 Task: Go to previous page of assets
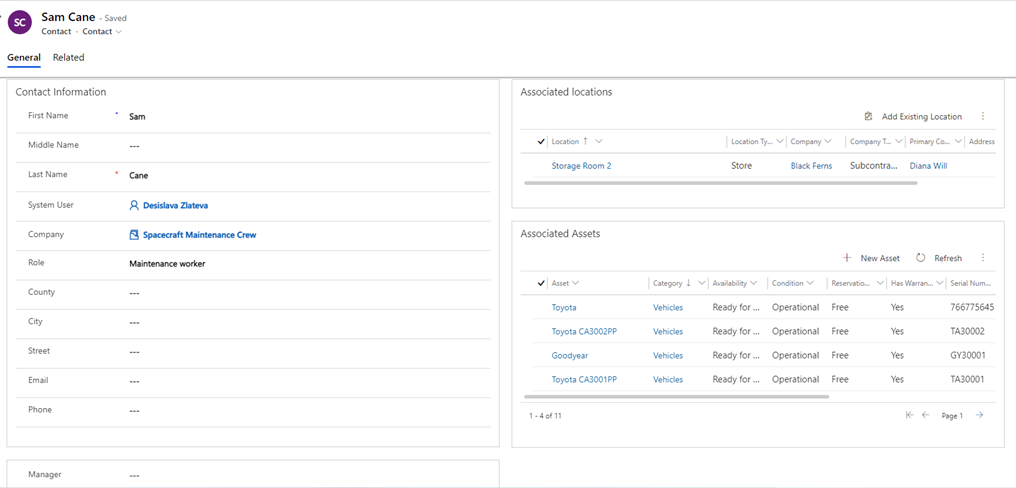[925, 415]
